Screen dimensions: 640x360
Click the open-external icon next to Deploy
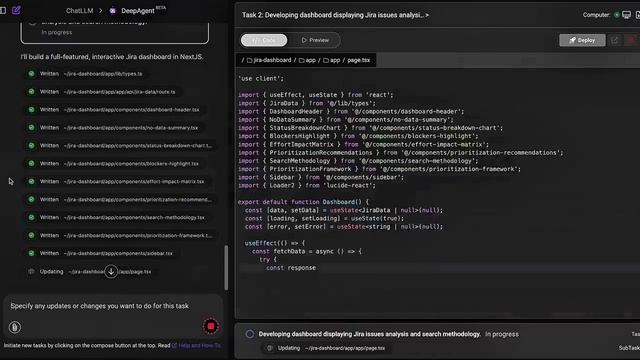(615, 40)
